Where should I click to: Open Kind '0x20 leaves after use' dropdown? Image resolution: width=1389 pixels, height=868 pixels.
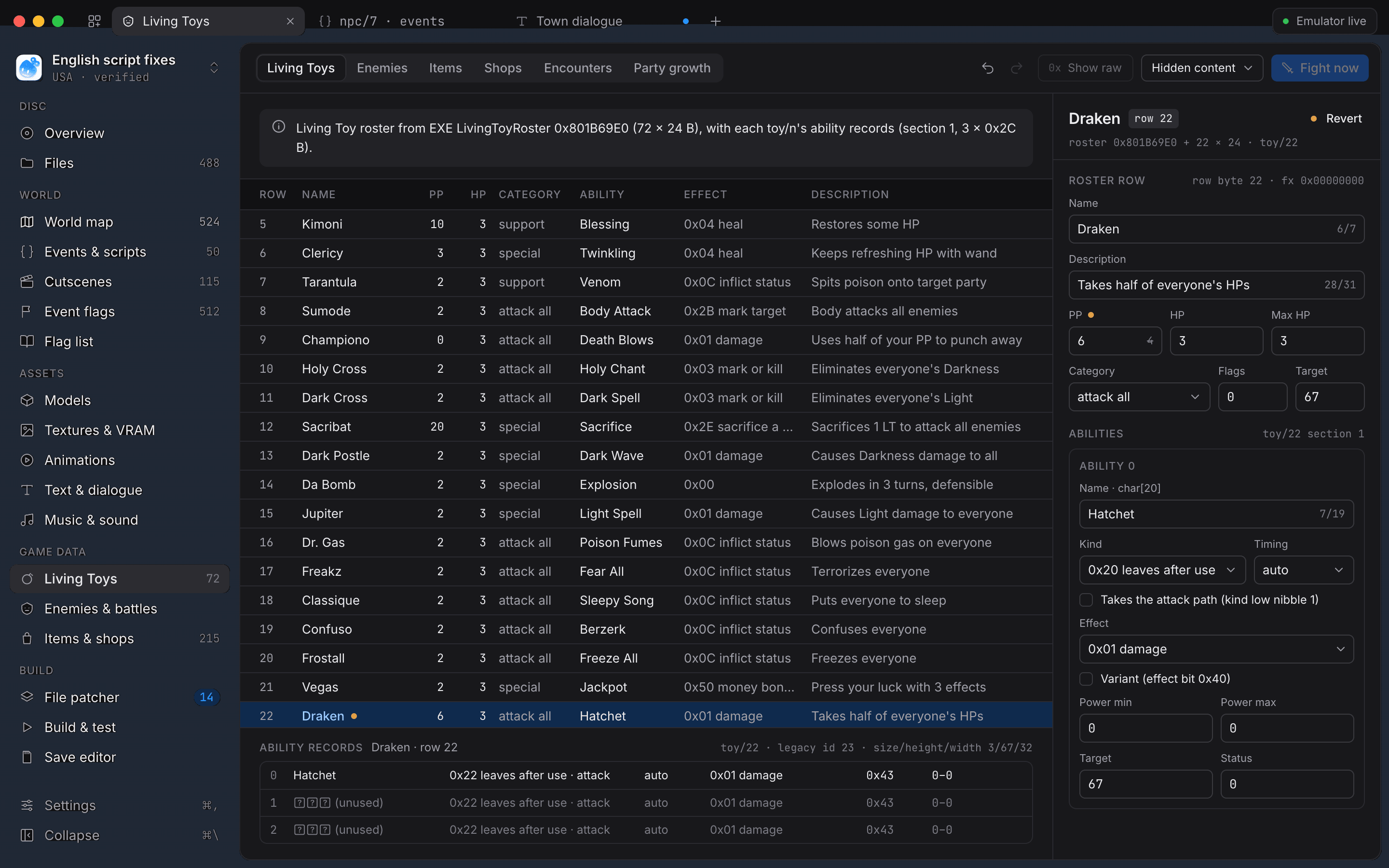pos(1162,570)
